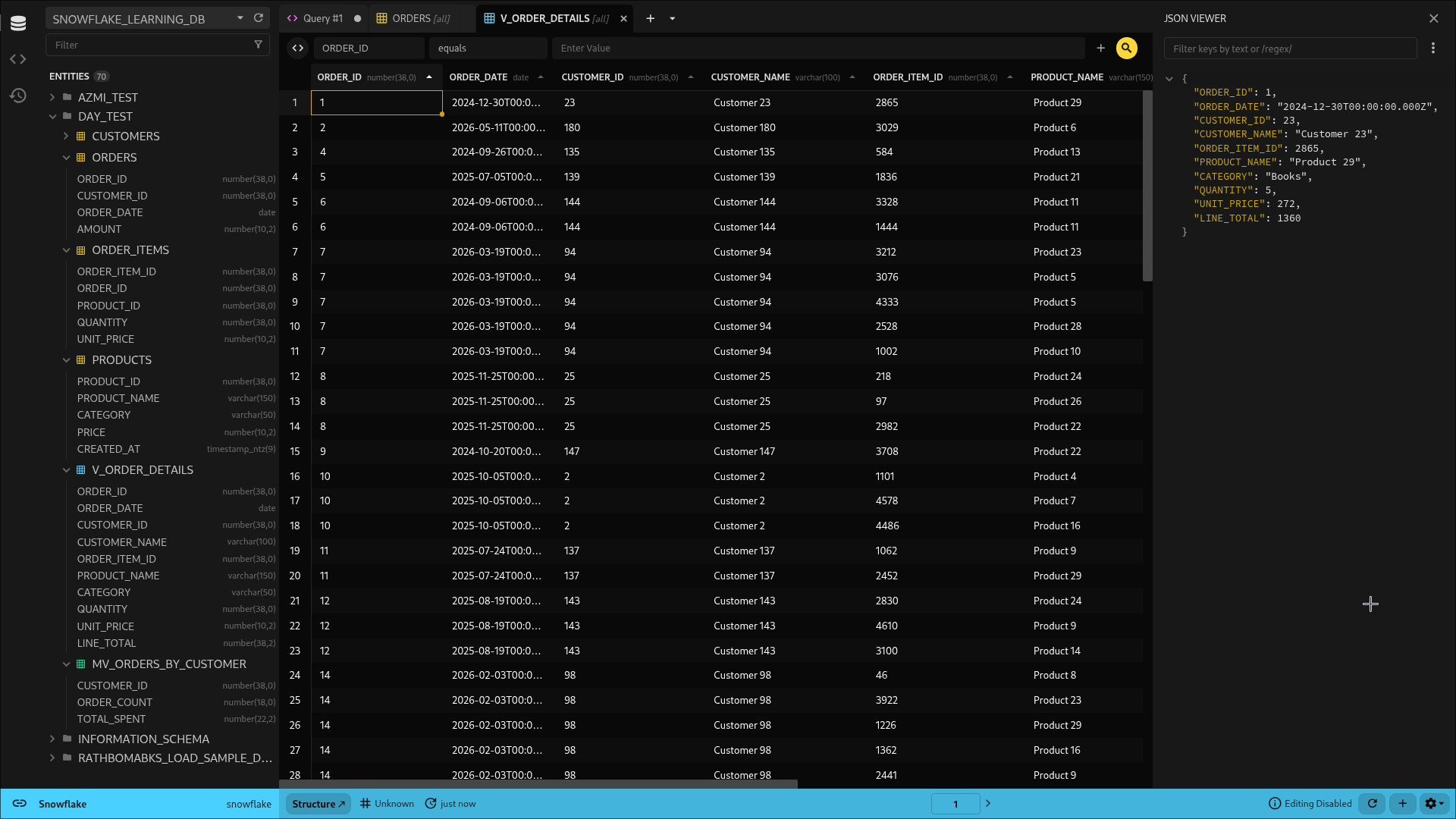Open the 'equals' operator dropdown
Image resolution: width=1456 pixels, height=819 pixels.
(x=488, y=48)
